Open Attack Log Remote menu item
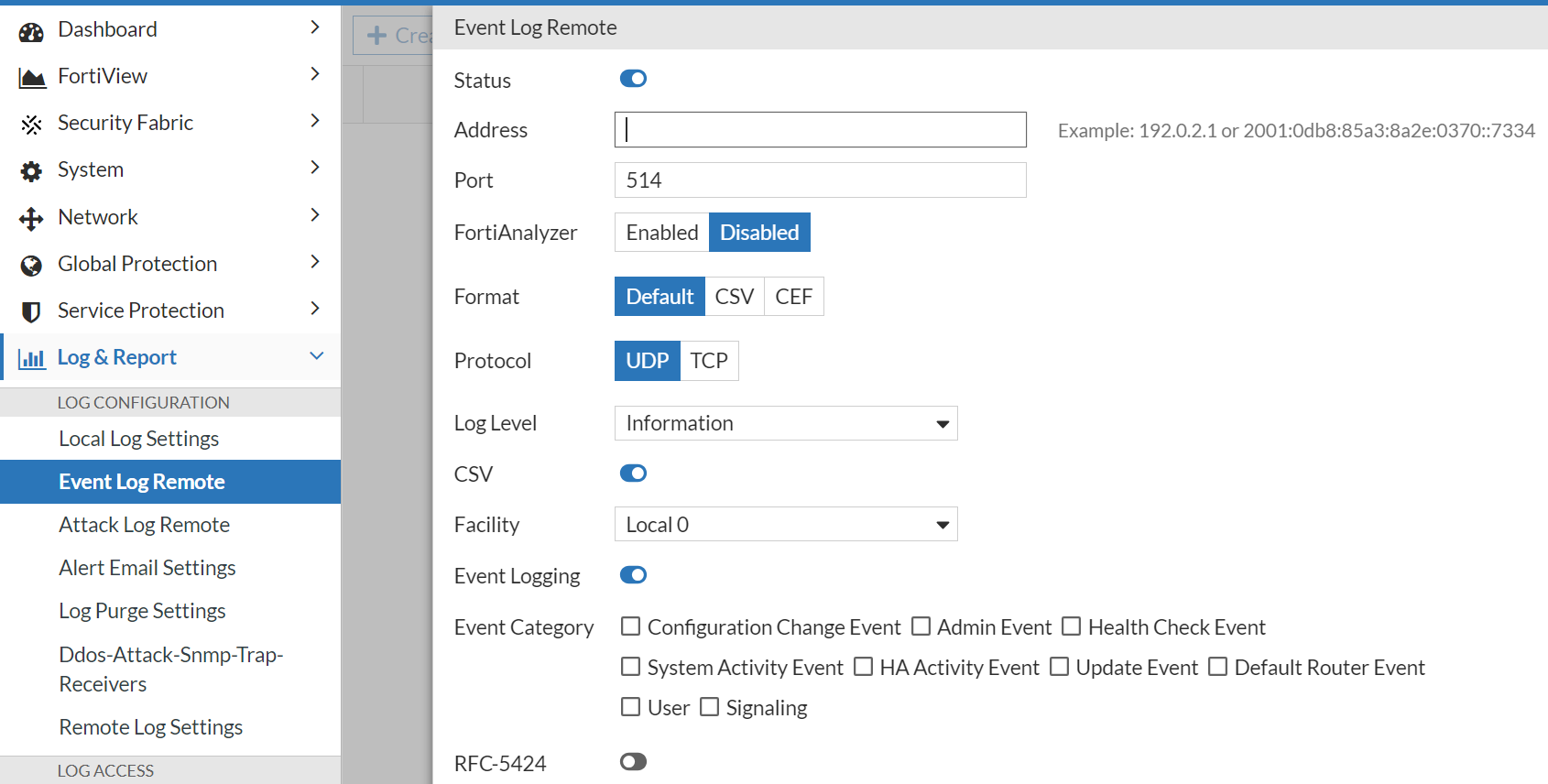The image size is (1548, 784). point(144,525)
